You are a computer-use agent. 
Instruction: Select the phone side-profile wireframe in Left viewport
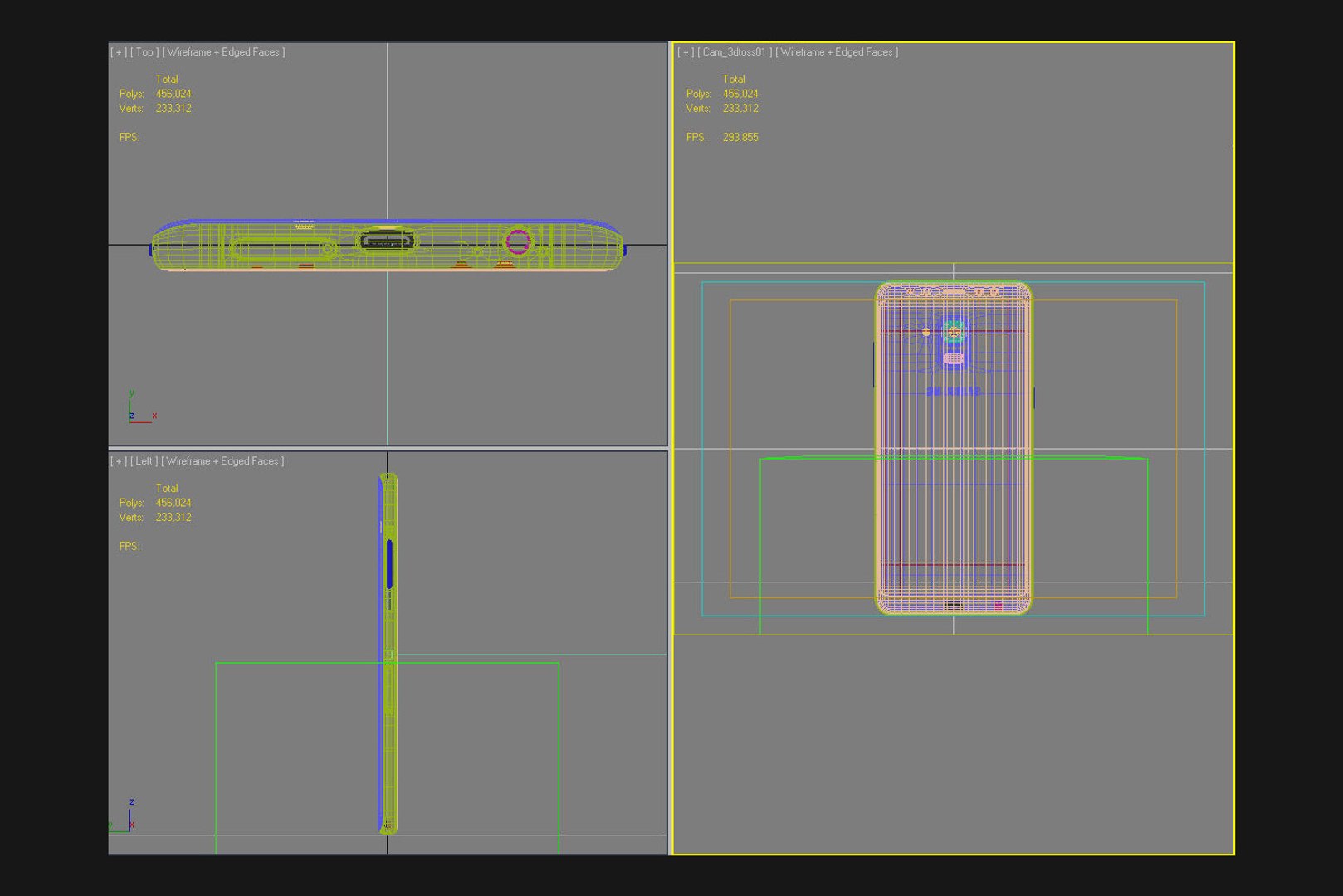tap(388, 653)
